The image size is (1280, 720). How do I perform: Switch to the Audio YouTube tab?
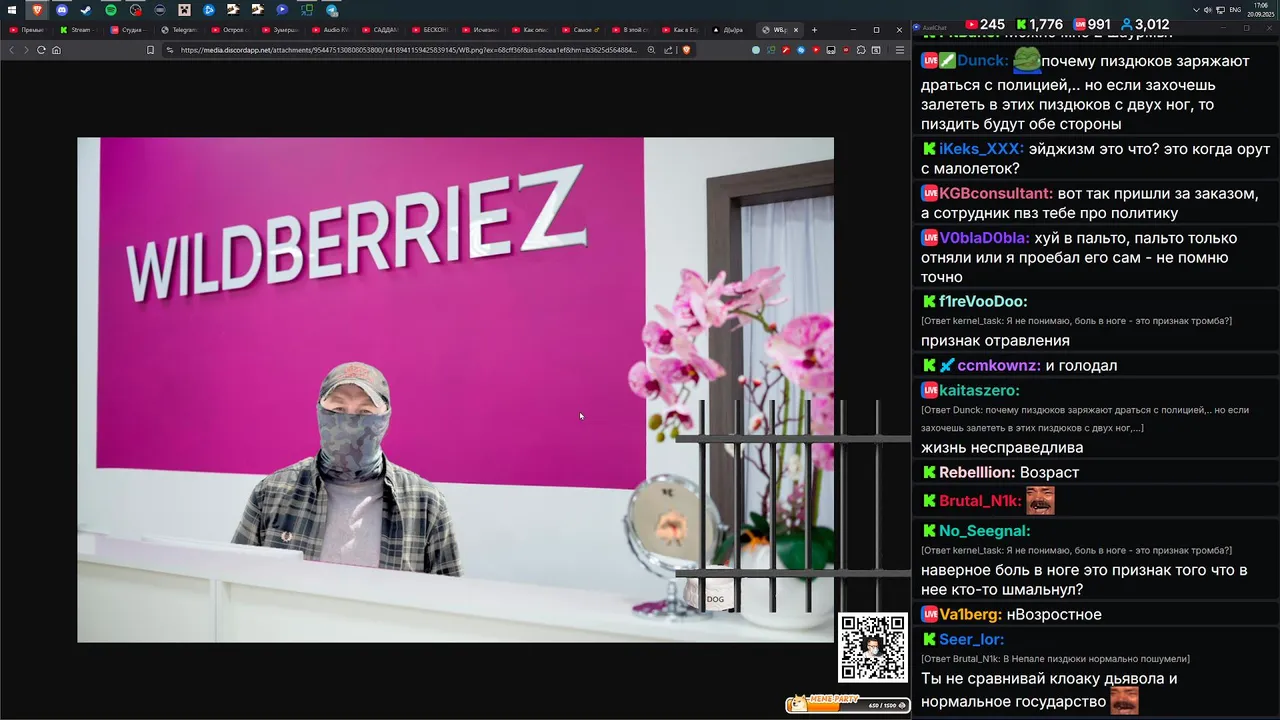pos(331,30)
